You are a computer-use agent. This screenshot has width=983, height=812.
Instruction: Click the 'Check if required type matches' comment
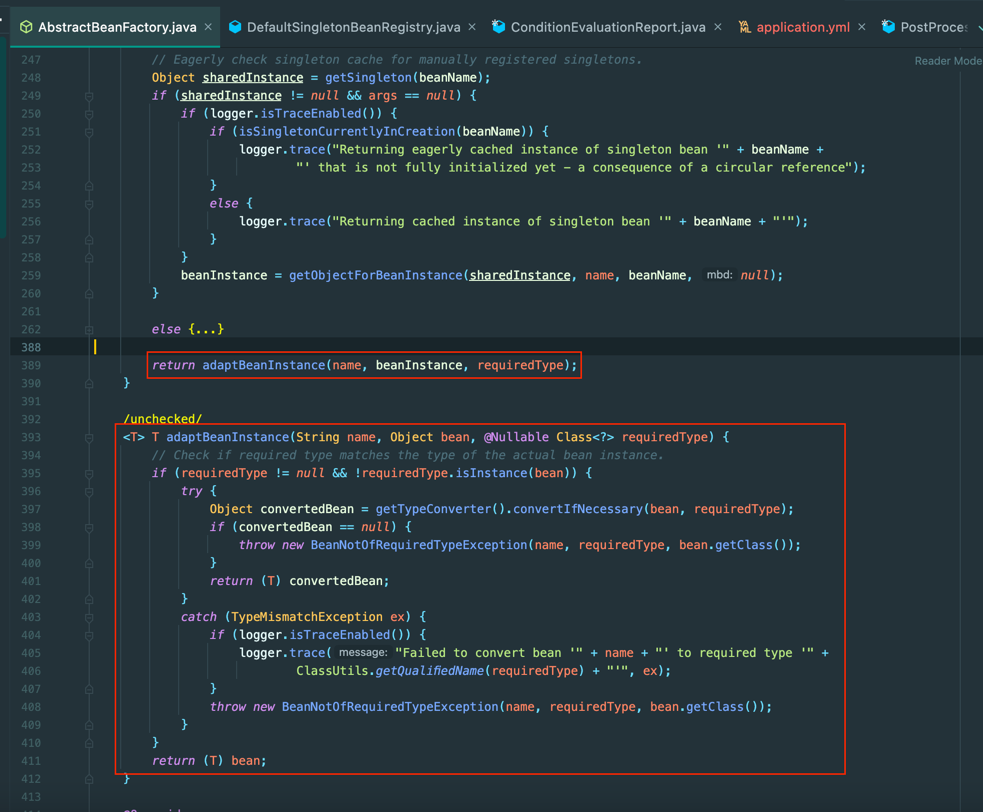pos(407,455)
